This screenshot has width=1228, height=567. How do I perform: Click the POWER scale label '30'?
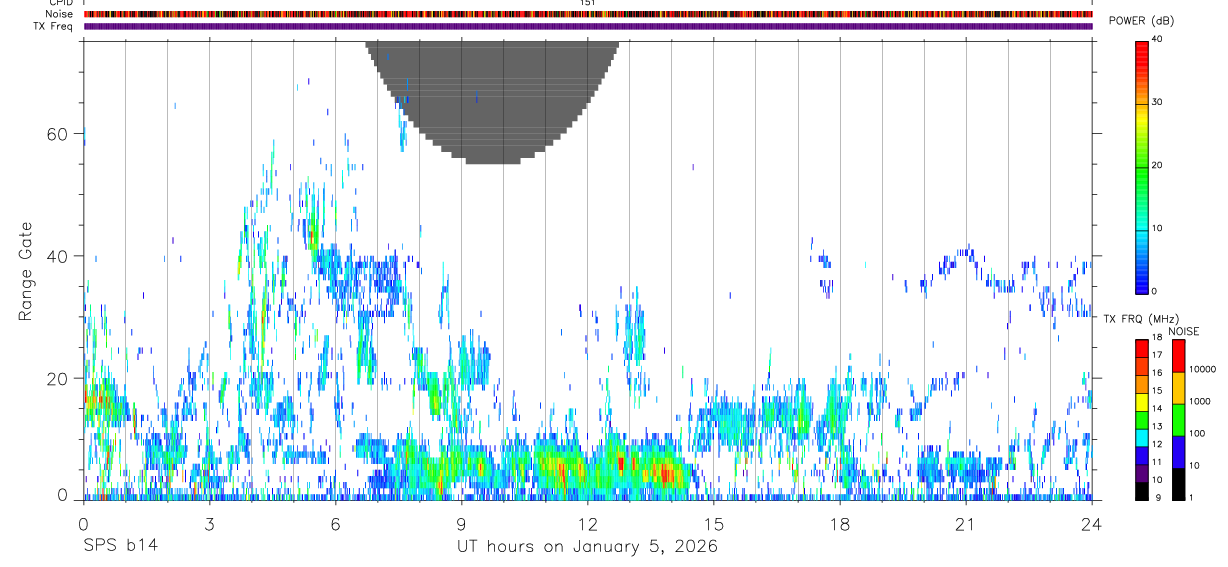coord(1159,102)
